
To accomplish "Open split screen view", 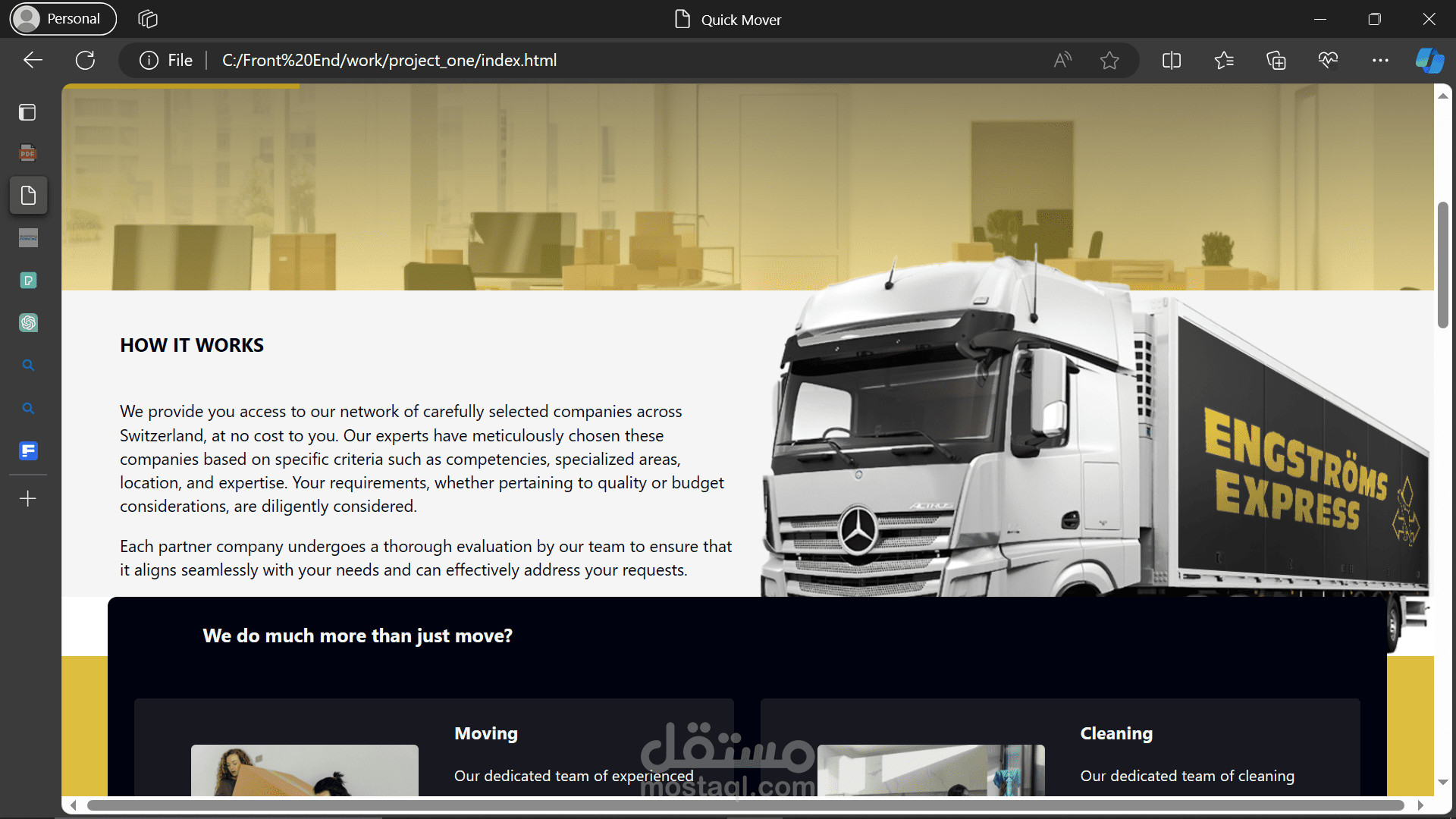I will coord(1172,60).
